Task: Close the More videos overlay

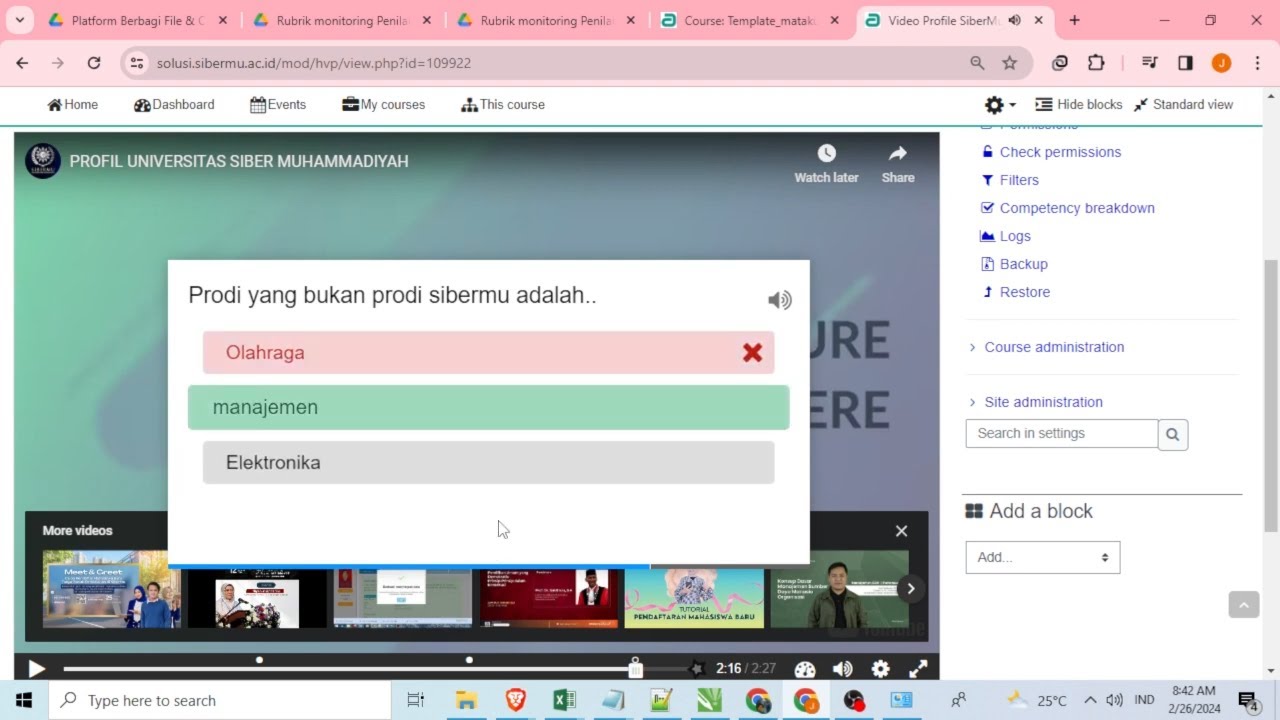Action: (901, 531)
